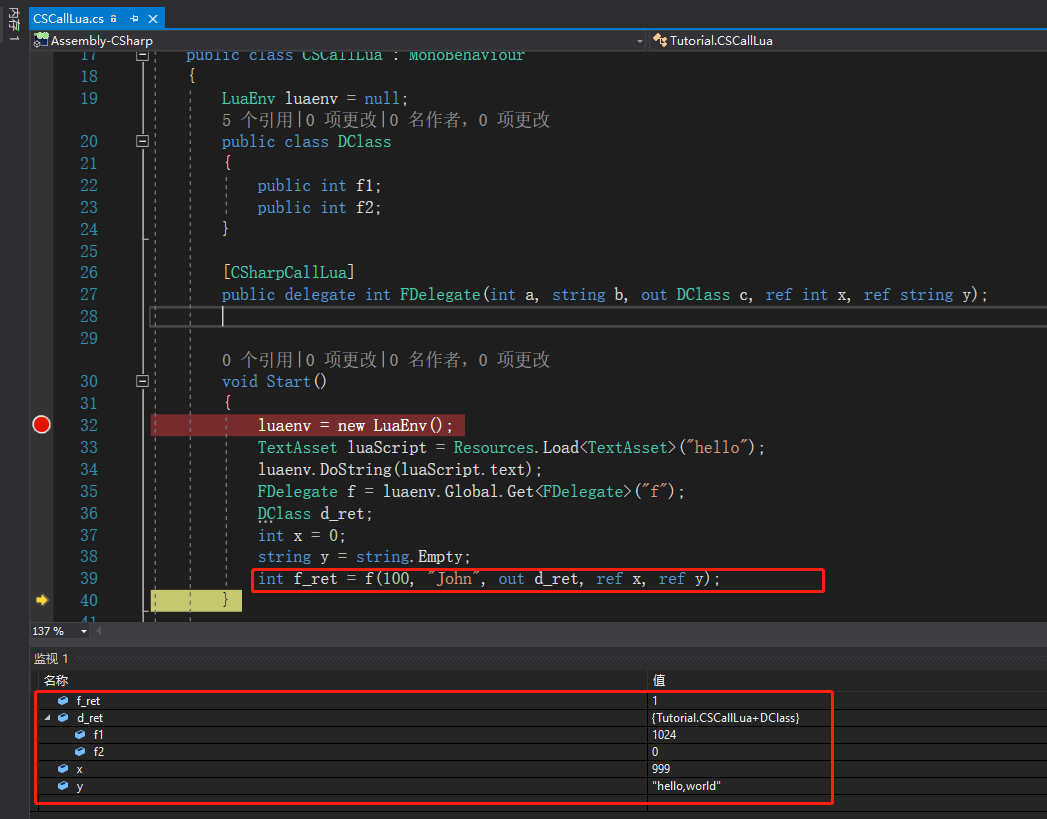This screenshot has width=1047, height=819.
Task: Switch to the CSCallLua.cs tab
Action: [69, 19]
